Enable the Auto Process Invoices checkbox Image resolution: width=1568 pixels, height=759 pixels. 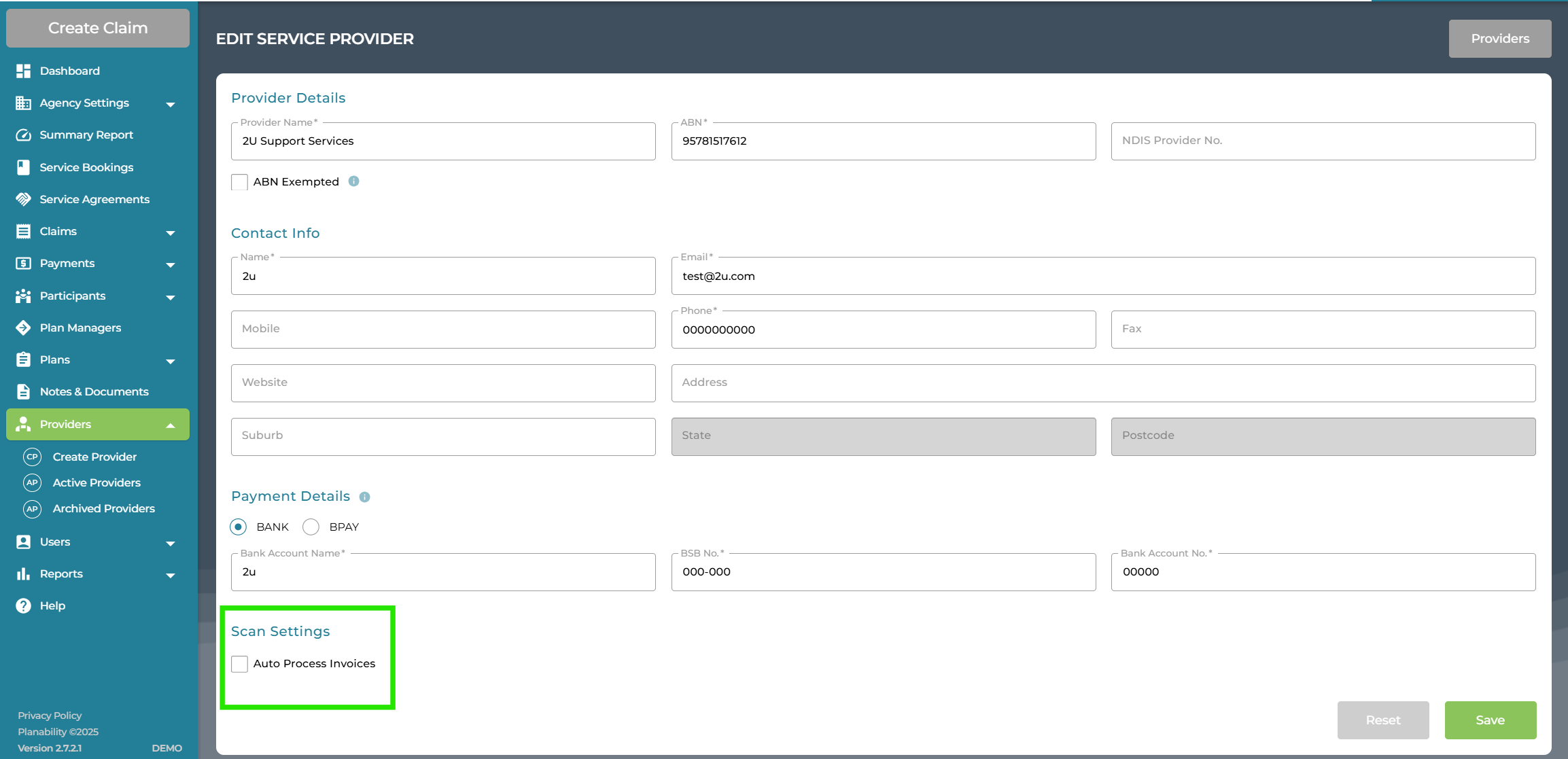[x=239, y=664]
